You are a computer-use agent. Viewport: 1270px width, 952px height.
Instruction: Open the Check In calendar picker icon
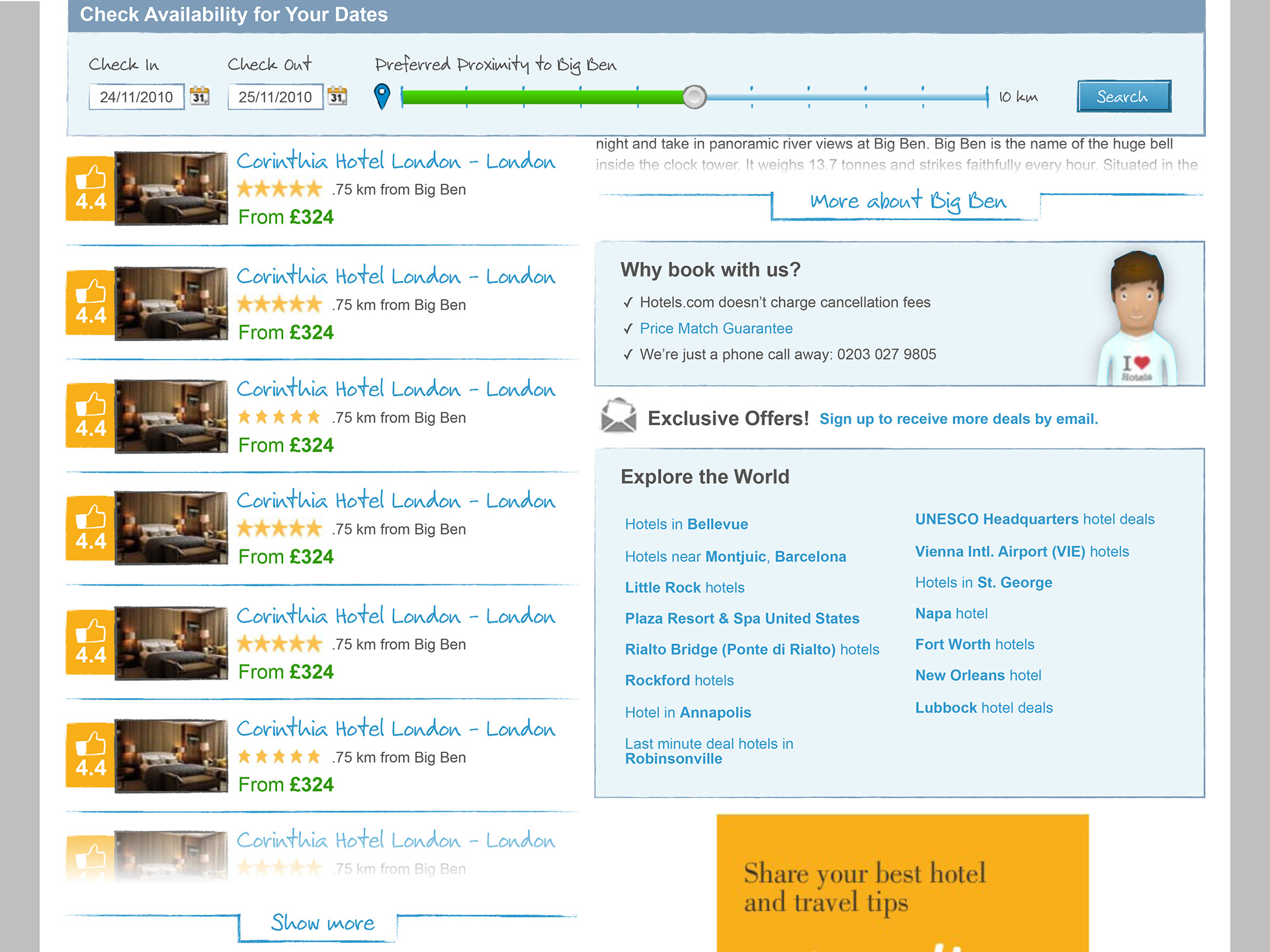click(x=200, y=96)
